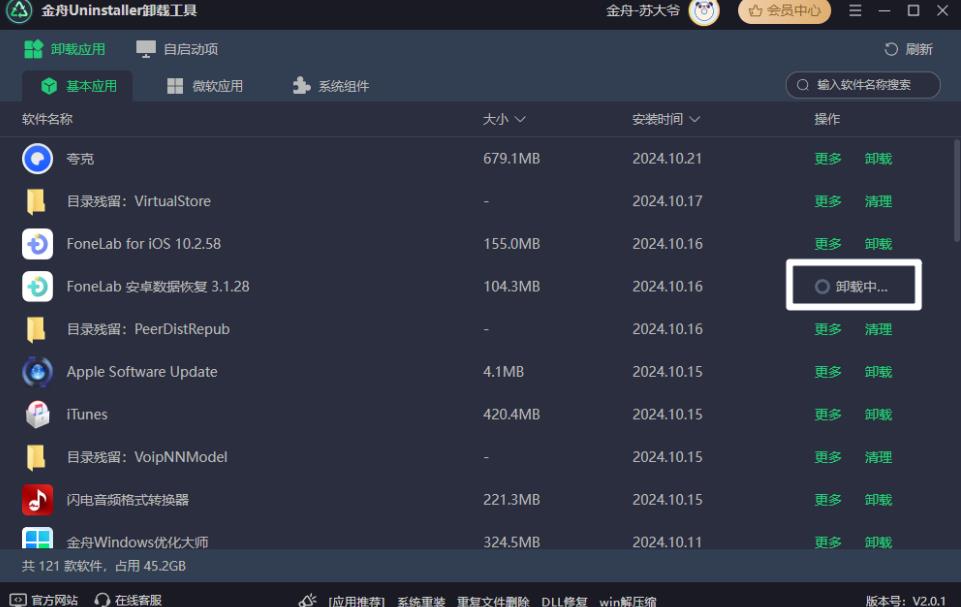Select the 夸克 app name
Image resolution: width=961 pixels, height=607 pixels.
(80, 159)
